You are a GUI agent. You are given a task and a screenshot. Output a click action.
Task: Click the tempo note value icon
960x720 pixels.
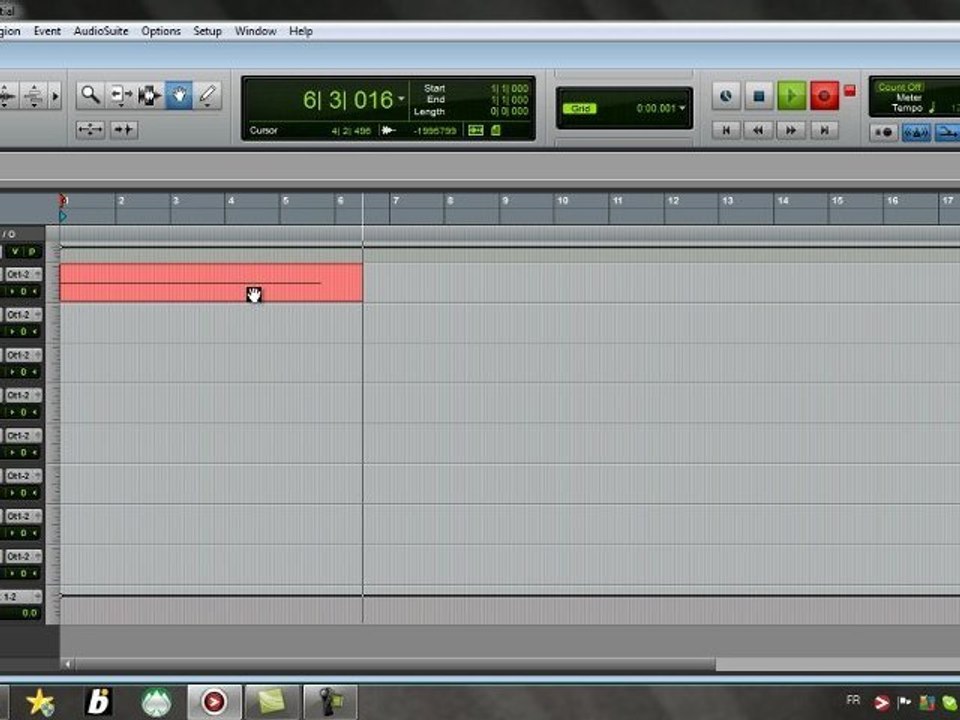point(932,108)
